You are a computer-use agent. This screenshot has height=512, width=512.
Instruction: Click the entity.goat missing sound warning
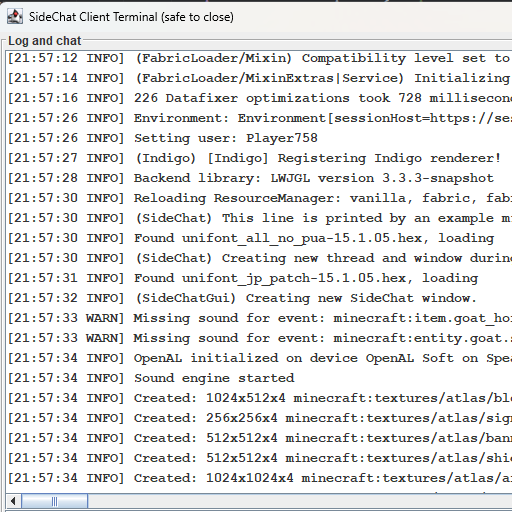260,338
